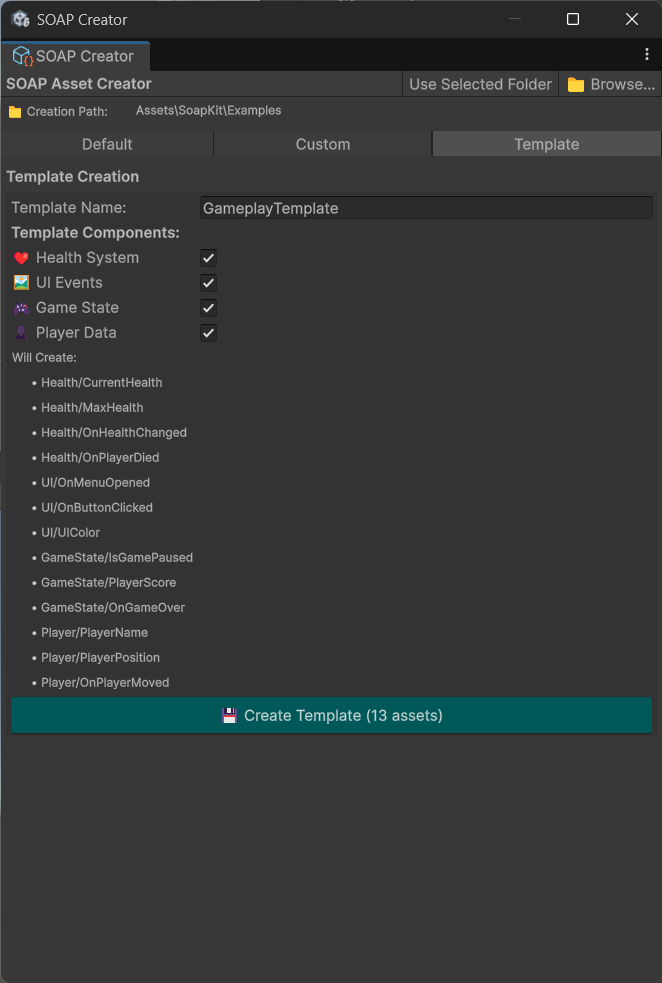This screenshot has width=662, height=983.
Task: Select the Template tab
Action: coord(546,144)
